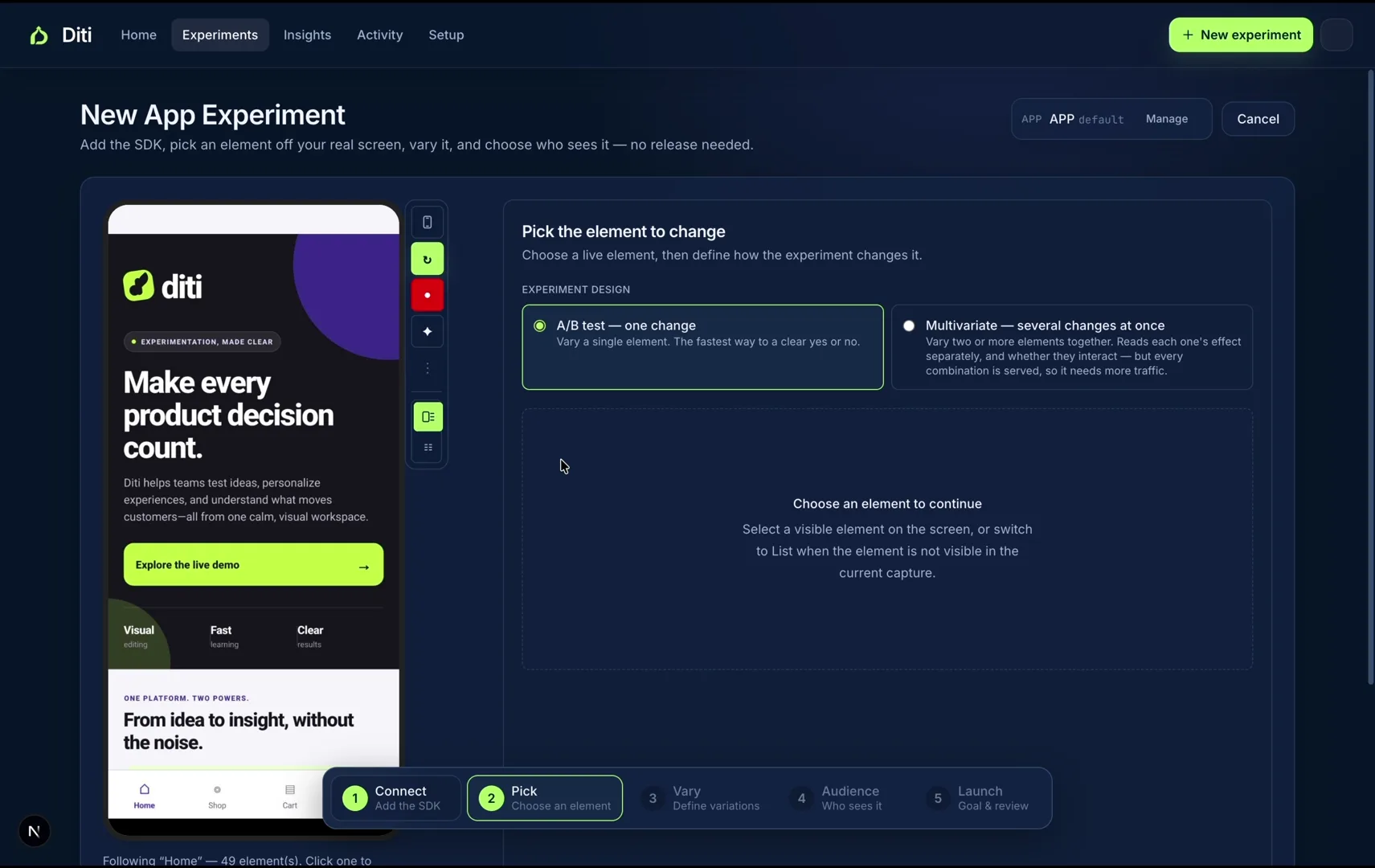Select Multivariate several changes option
The height and width of the screenshot is (868, 1375).
point(1071,347)
